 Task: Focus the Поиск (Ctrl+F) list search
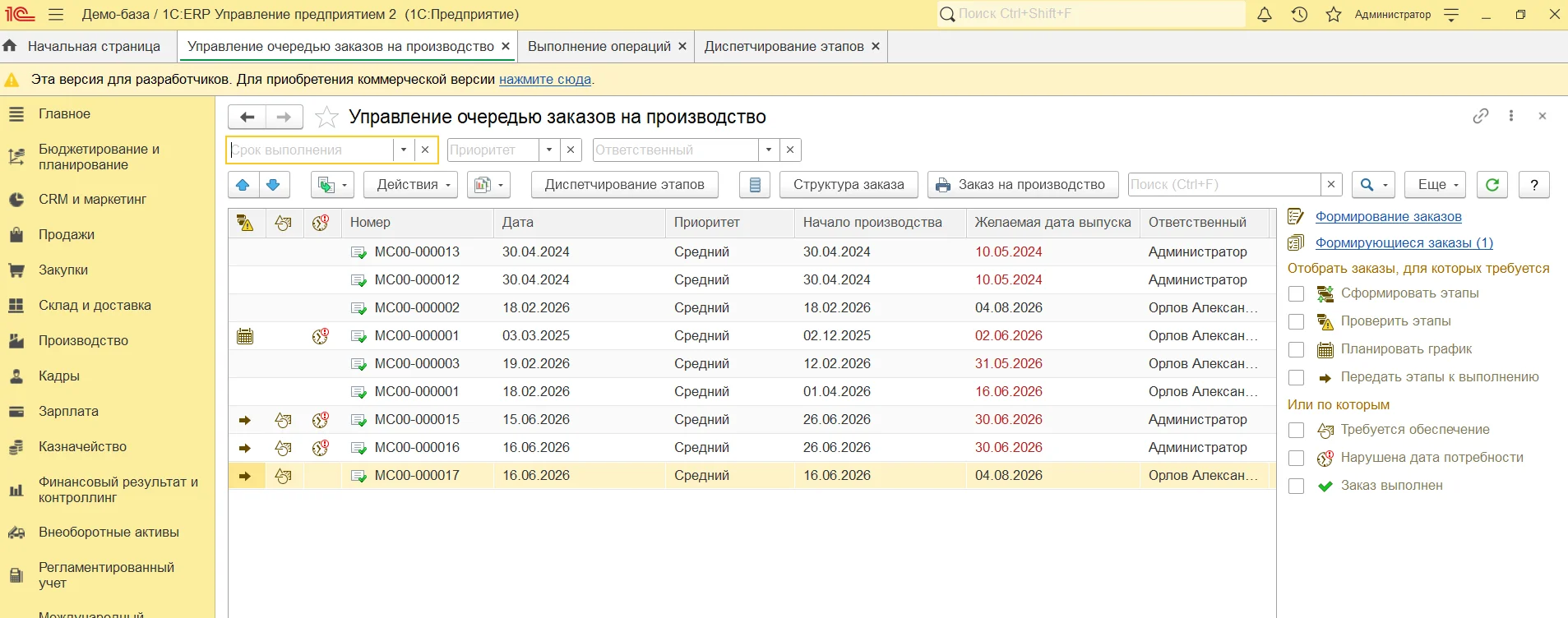(1224, 185)
